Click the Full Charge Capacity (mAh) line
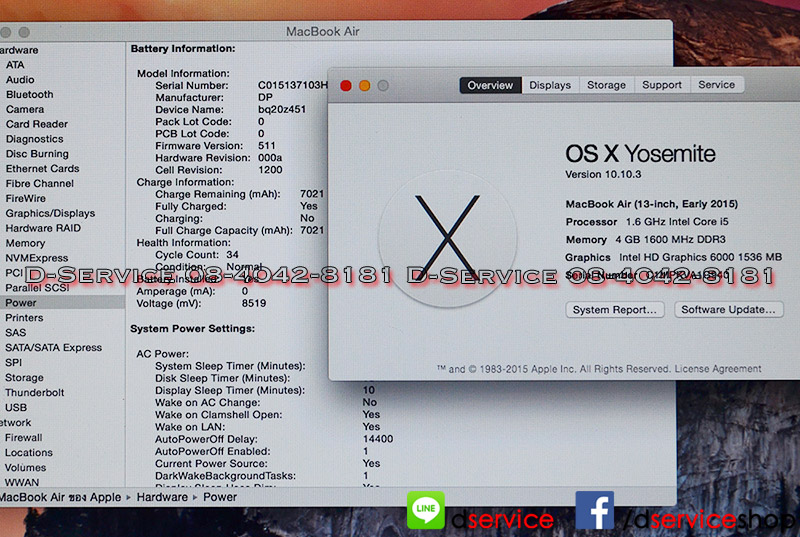This screenshot has width=800, height=537. (x=239, y=230)
